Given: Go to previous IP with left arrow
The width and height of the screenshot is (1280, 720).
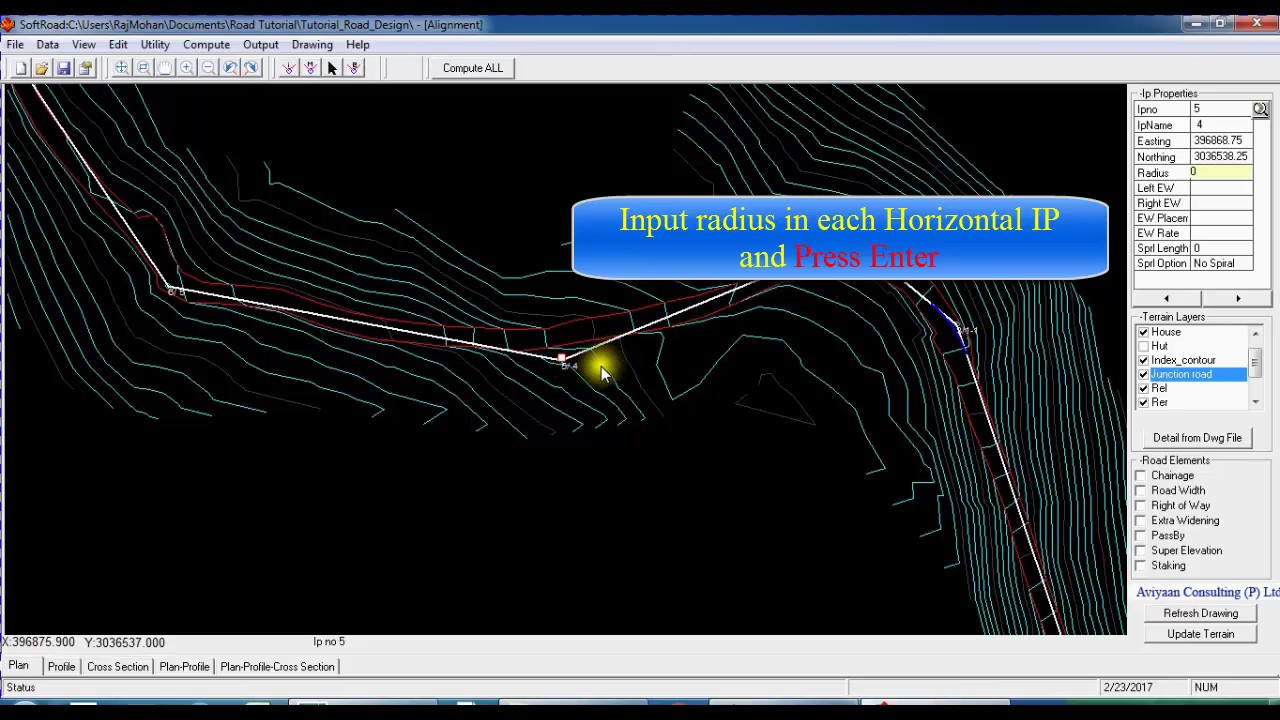Looking at the screenshot, I should pos(1166,299).
